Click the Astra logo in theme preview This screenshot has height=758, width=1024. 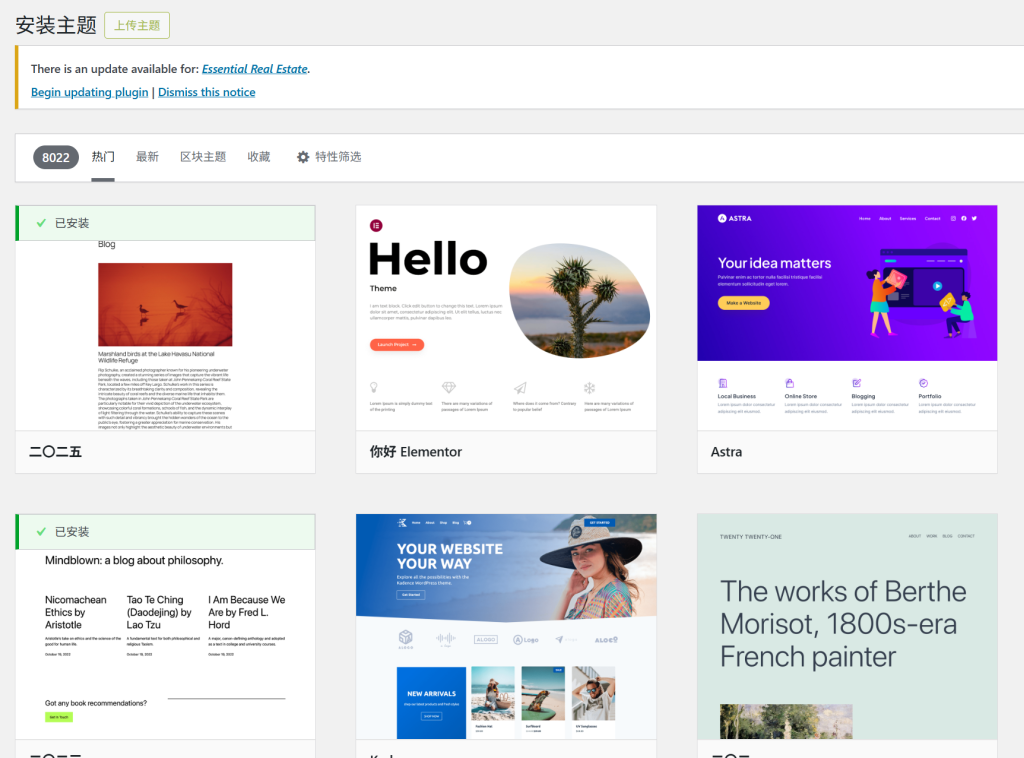click(734, 218)
